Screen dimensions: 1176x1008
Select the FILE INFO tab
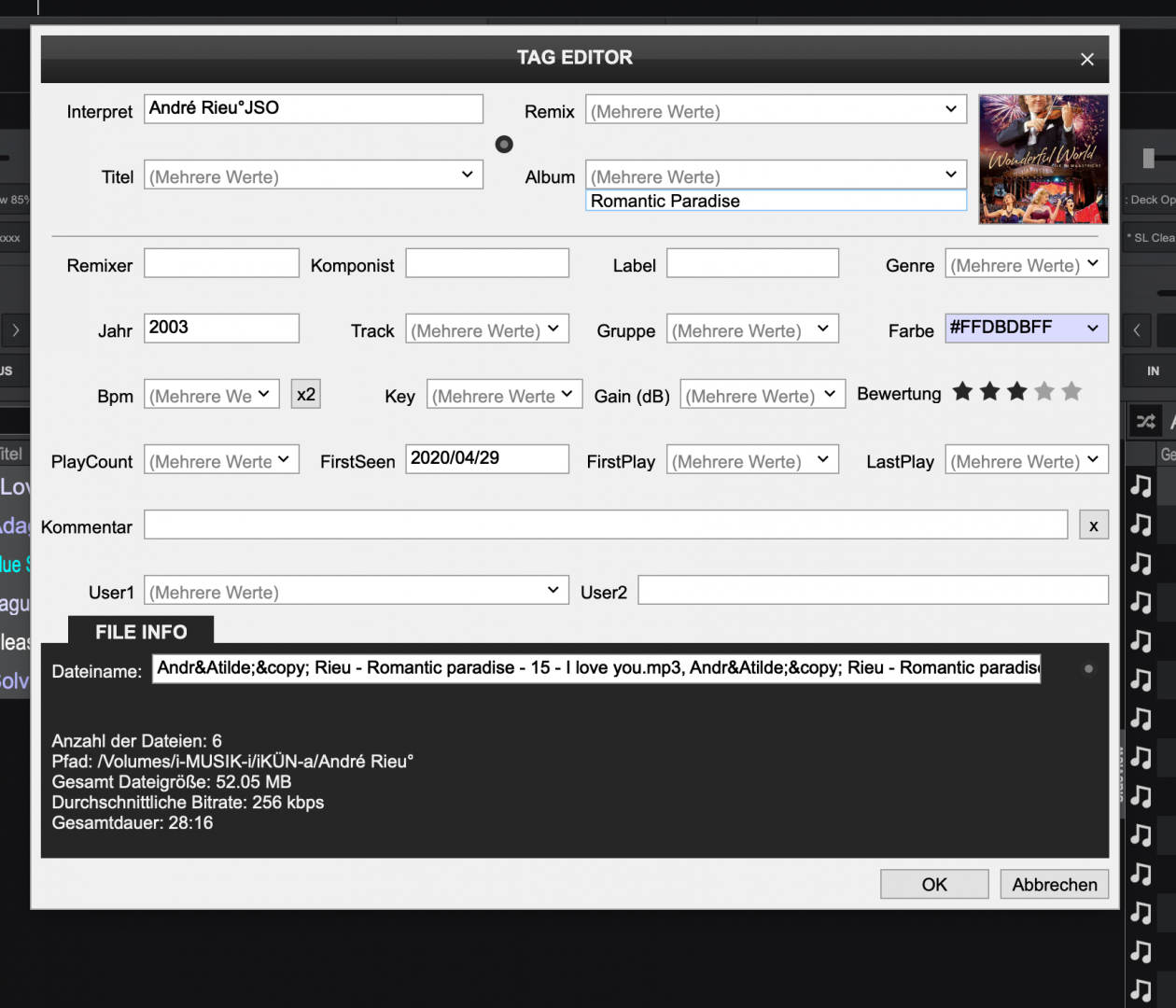point(141,632)
